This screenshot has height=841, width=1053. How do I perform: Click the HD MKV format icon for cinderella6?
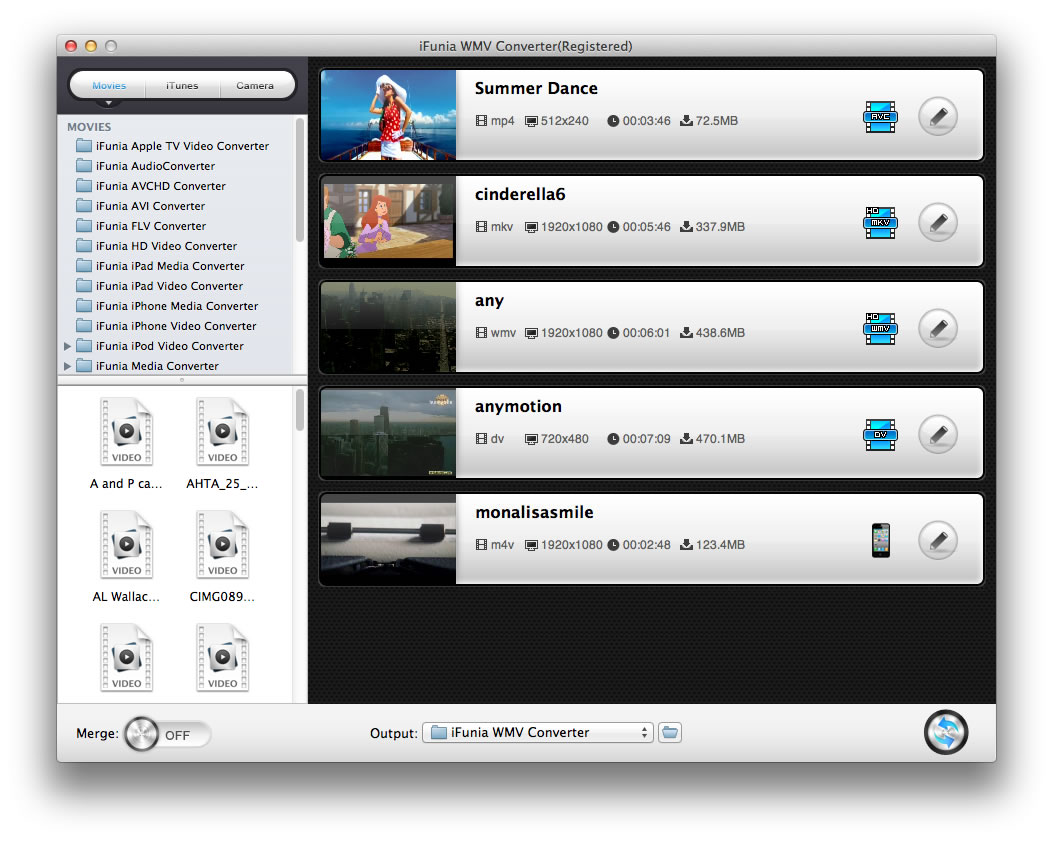[880, 223]
